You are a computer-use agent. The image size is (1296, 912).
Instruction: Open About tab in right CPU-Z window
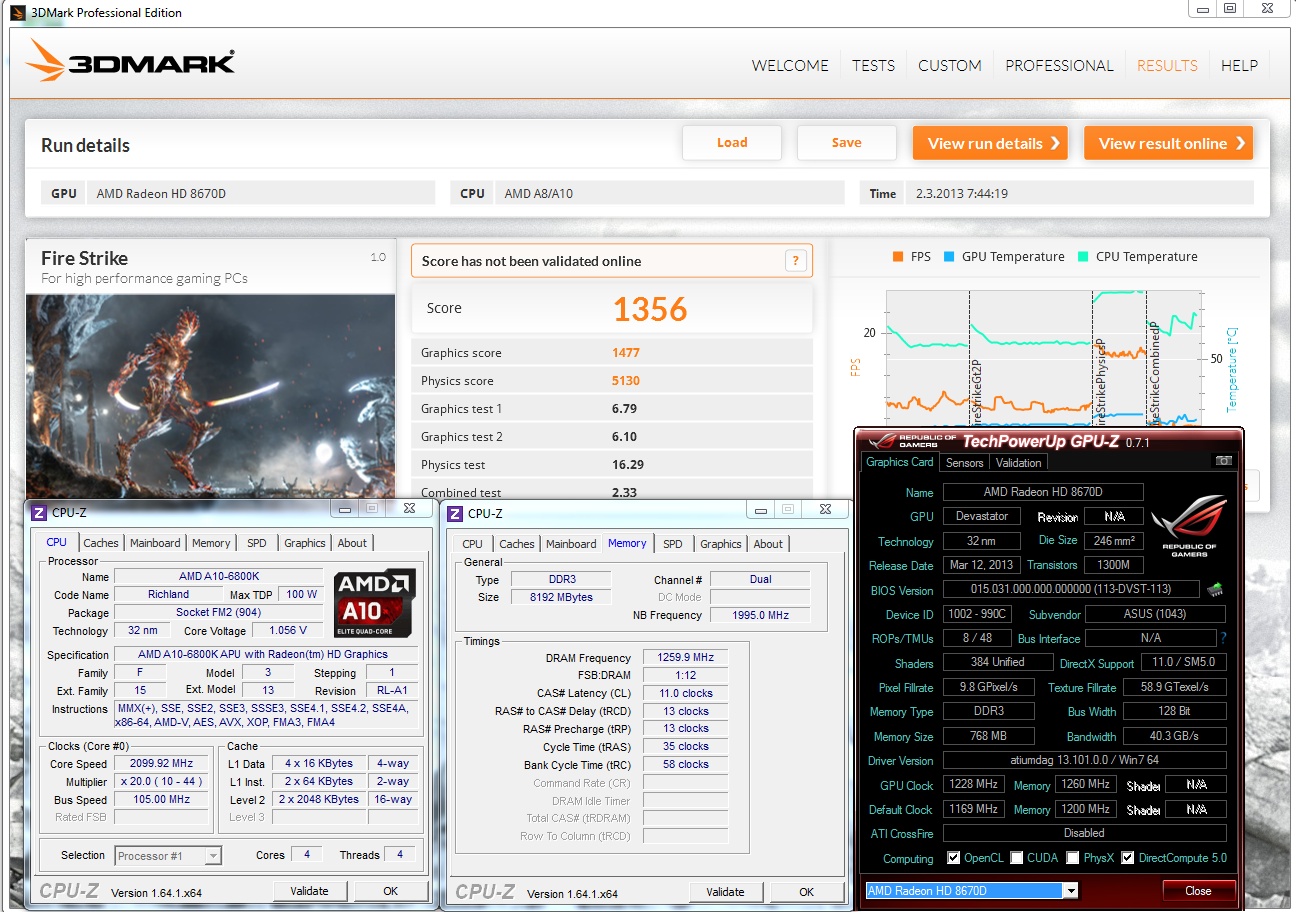pos(768,544)
